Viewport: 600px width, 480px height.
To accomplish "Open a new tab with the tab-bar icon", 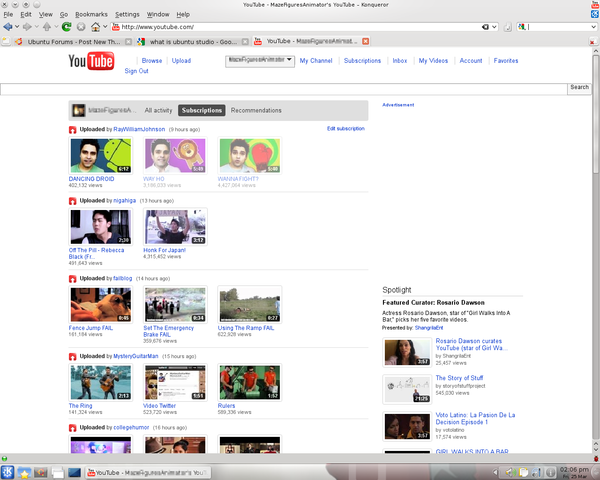I will click(6, 41).
